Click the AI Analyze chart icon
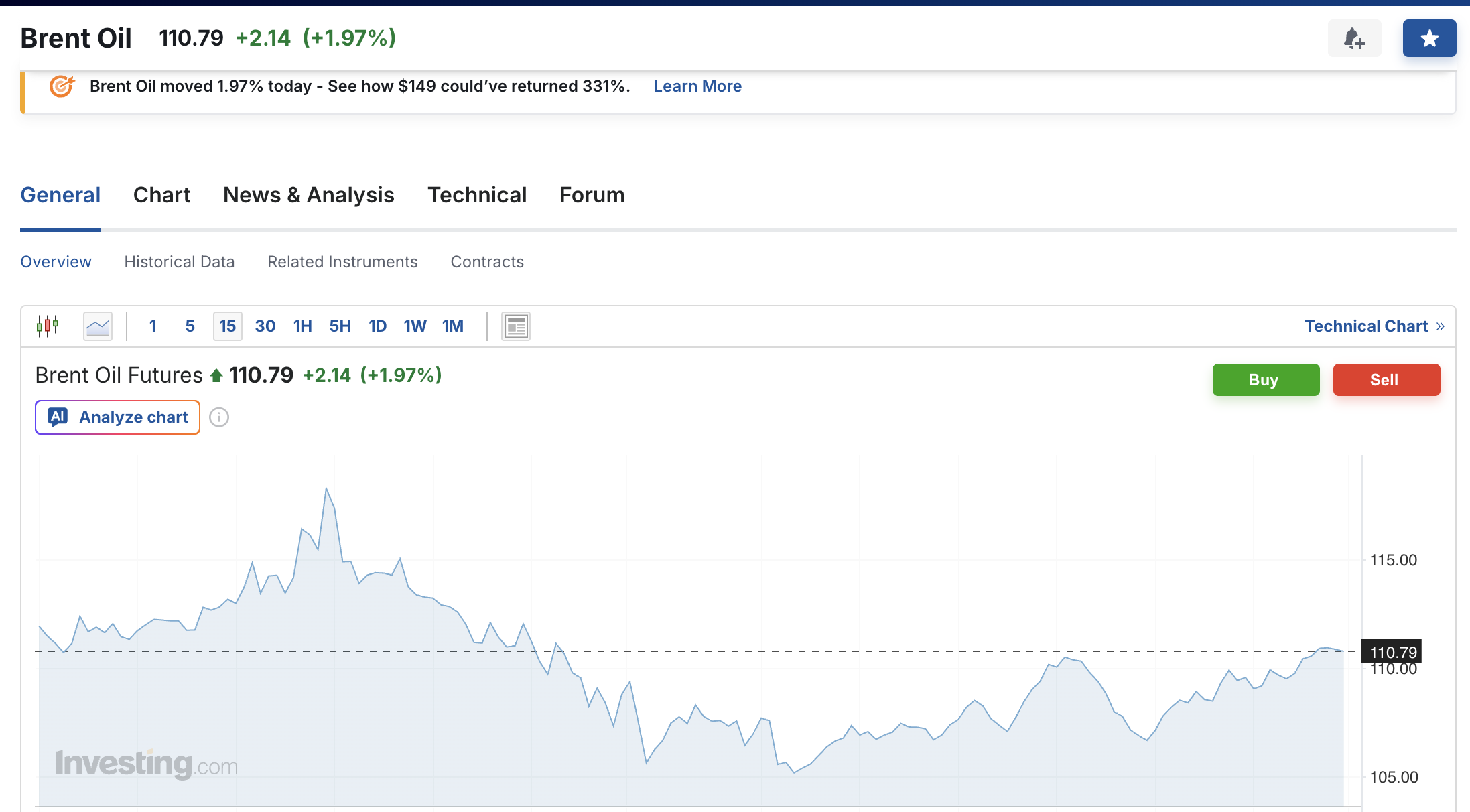Screen dimensions: 1470x812 click(57, 417)
